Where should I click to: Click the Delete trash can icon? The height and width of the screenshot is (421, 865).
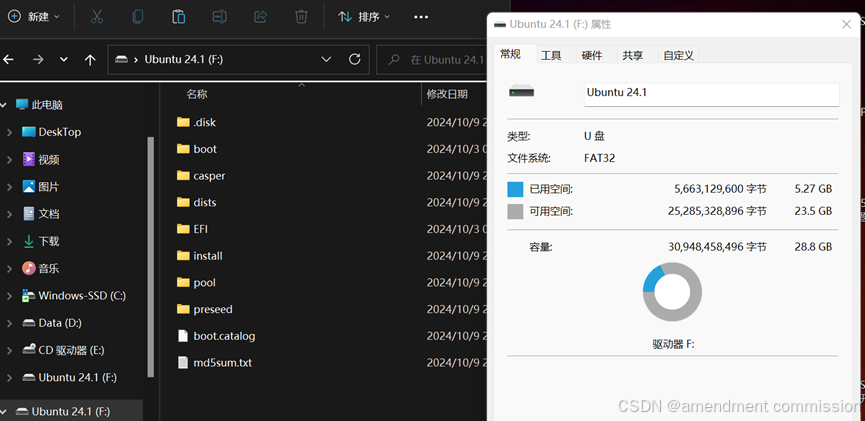(x=301, y=17)
